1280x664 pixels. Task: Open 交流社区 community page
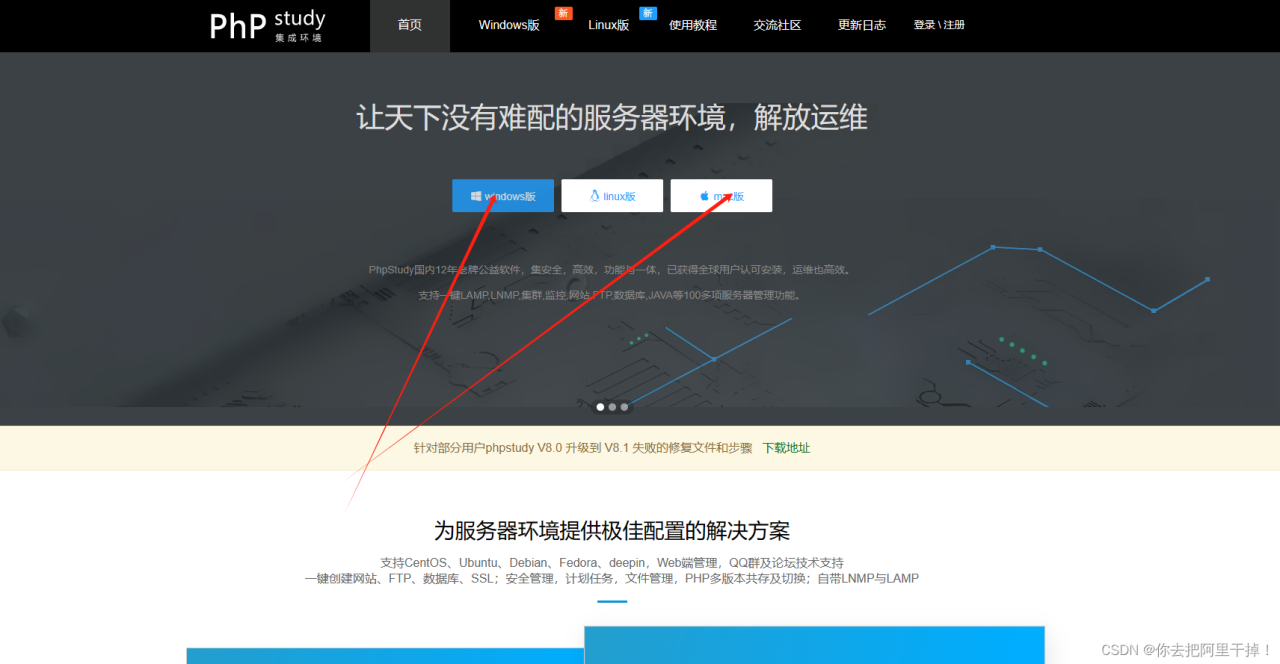click(x=777, y=25)
